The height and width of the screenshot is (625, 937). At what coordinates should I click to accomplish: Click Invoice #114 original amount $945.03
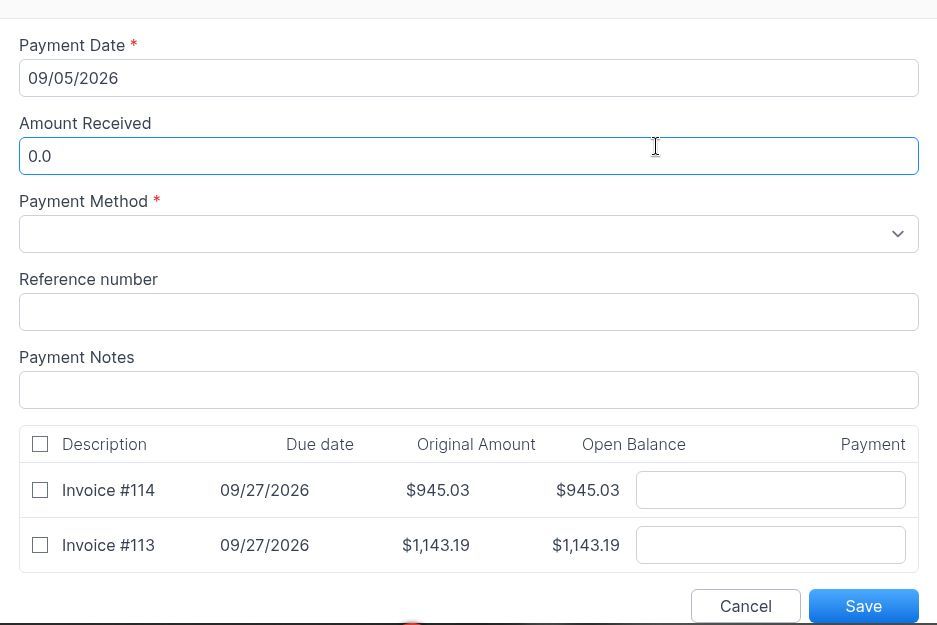[438, 490]
